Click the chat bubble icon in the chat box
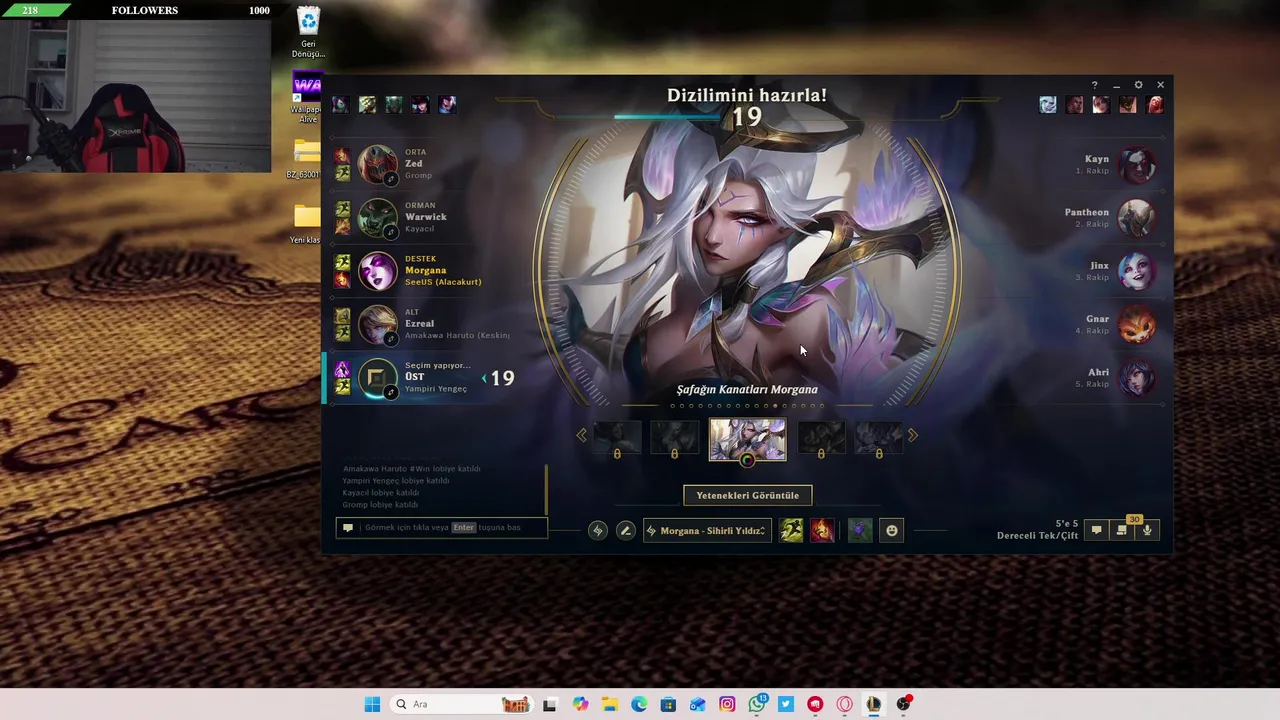Image resolution: width=1280 pixels, height=720 pixels. click(x=348, y=527)
